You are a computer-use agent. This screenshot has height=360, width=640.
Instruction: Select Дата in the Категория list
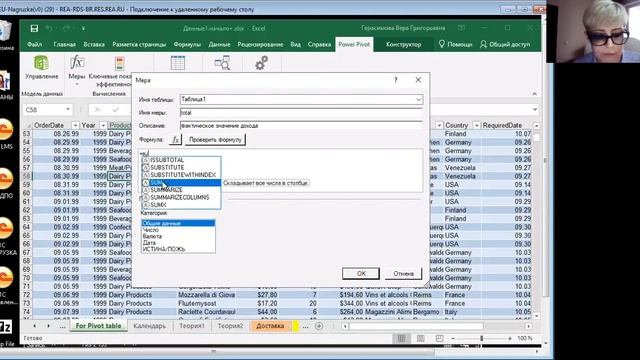[178, 243]
